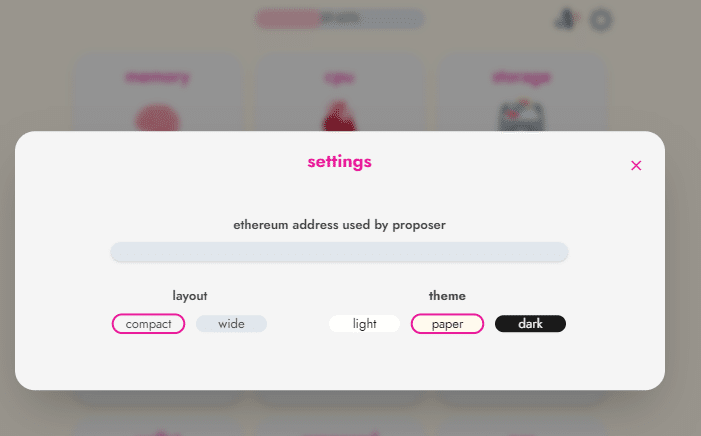Click the storage card icon

point(521,117)
